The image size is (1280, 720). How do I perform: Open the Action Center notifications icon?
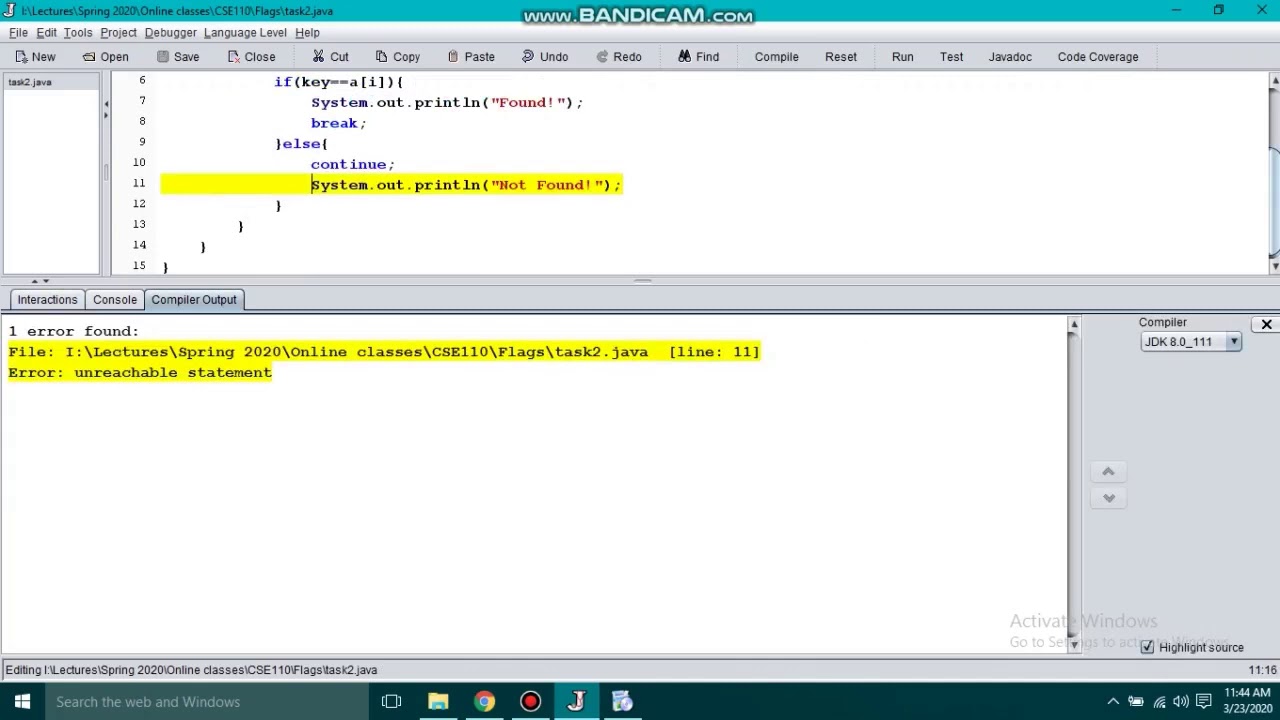coord(1204,702)
